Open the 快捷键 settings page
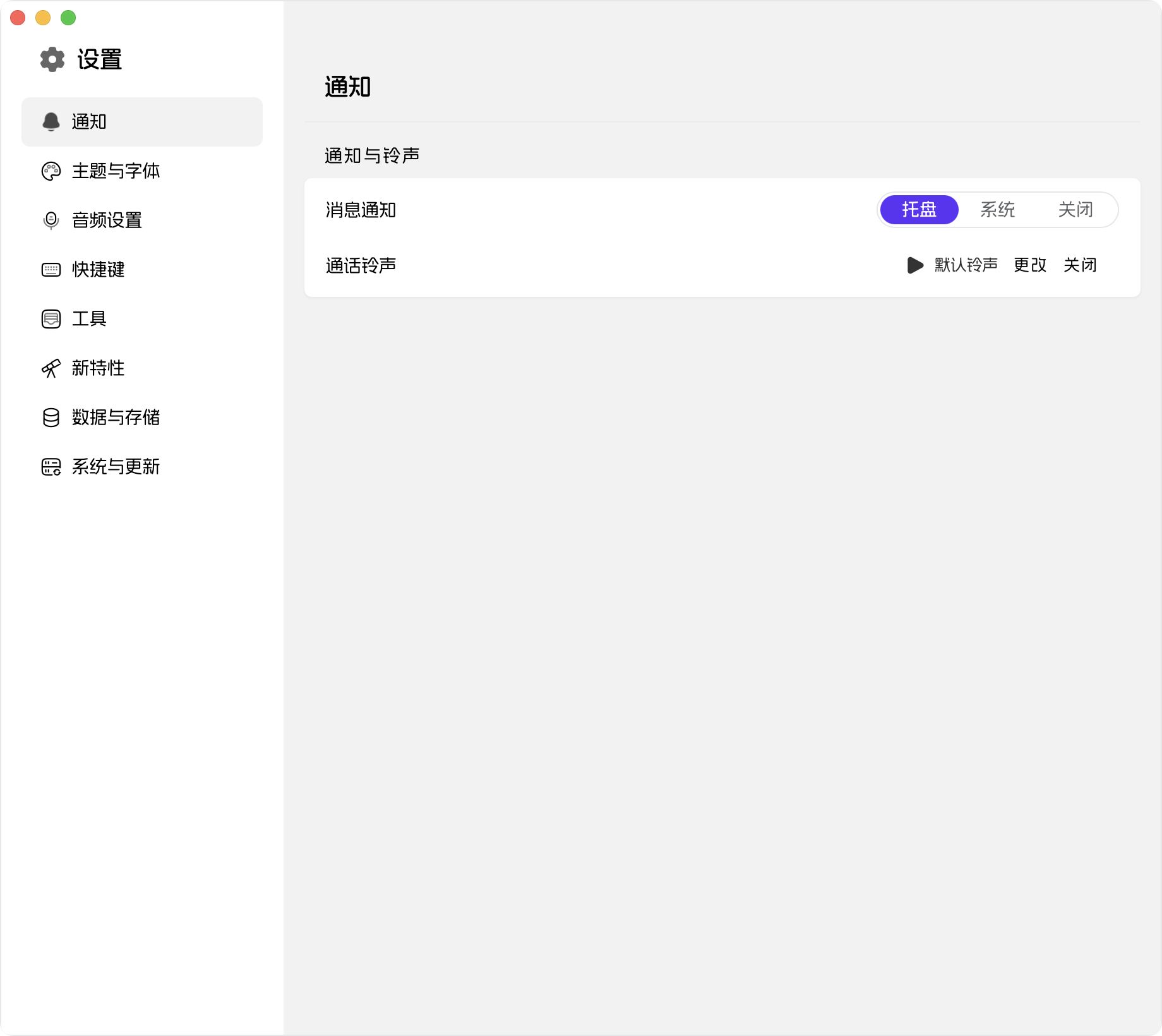 [142, 269]
